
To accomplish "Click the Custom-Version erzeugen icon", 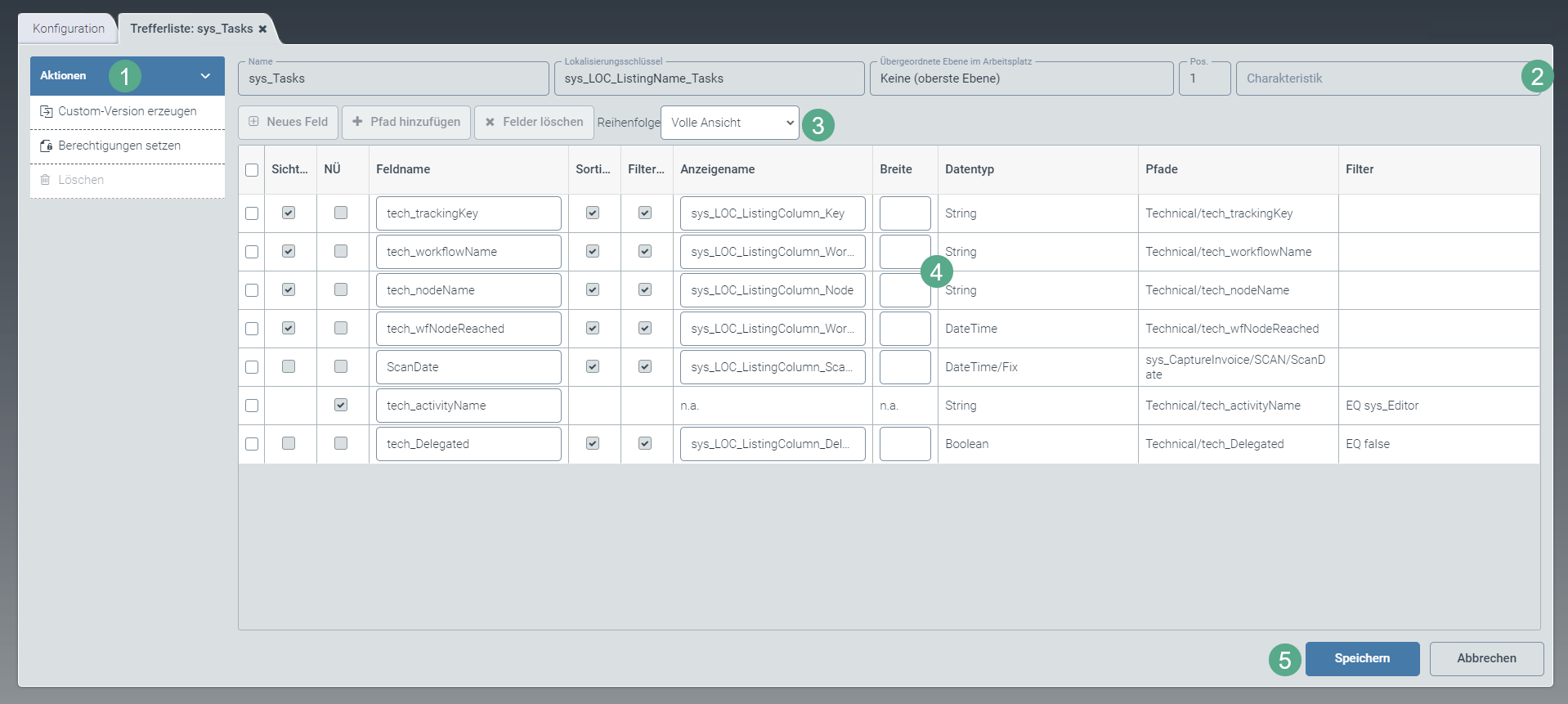I will (47, 111).
